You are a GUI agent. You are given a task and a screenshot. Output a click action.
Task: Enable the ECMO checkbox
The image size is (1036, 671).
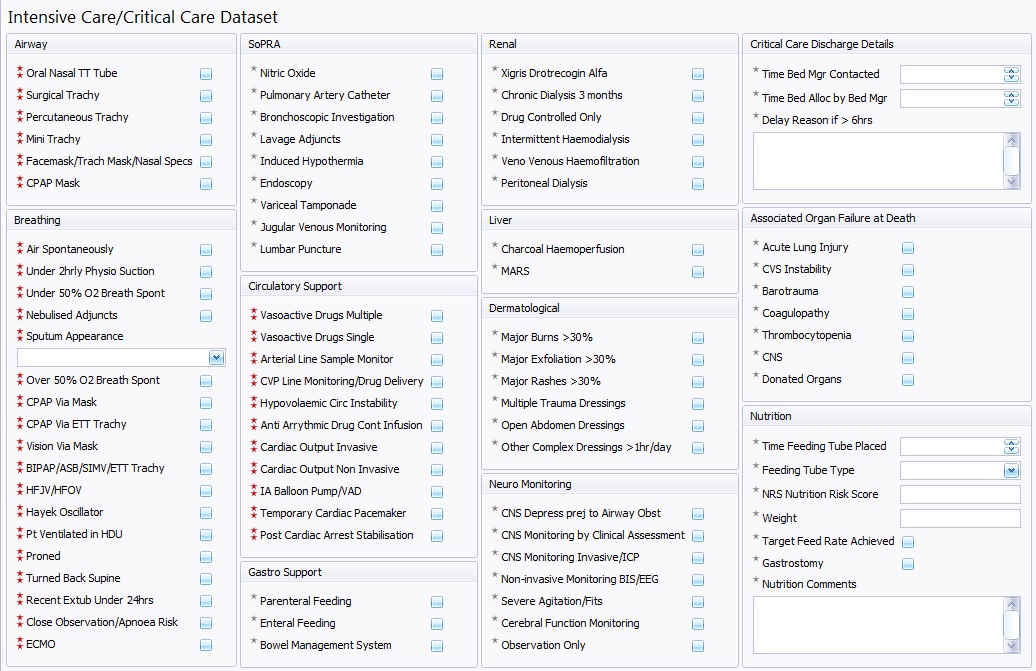pos(205,645)
